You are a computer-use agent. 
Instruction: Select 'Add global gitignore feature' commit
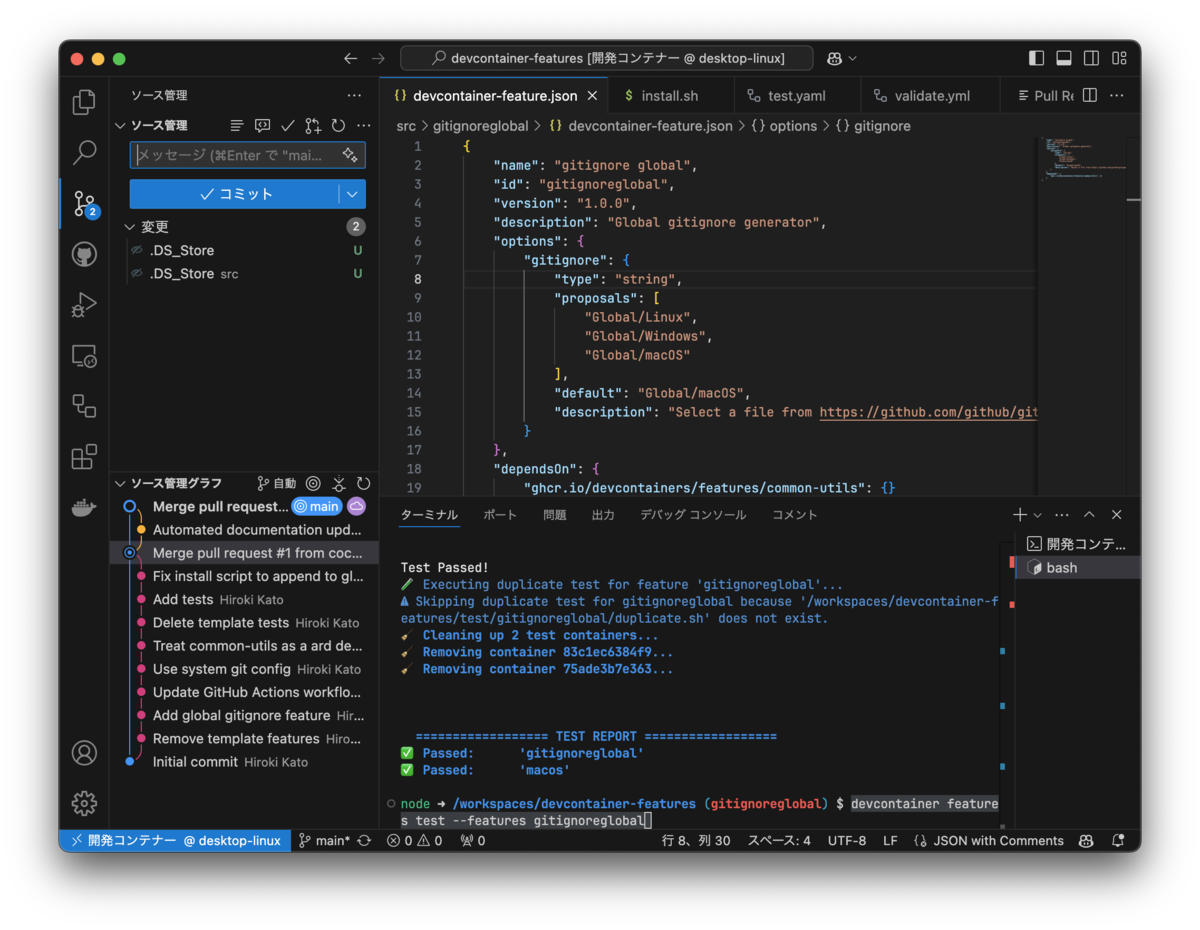pyautogui.click(x=244, y=716)
